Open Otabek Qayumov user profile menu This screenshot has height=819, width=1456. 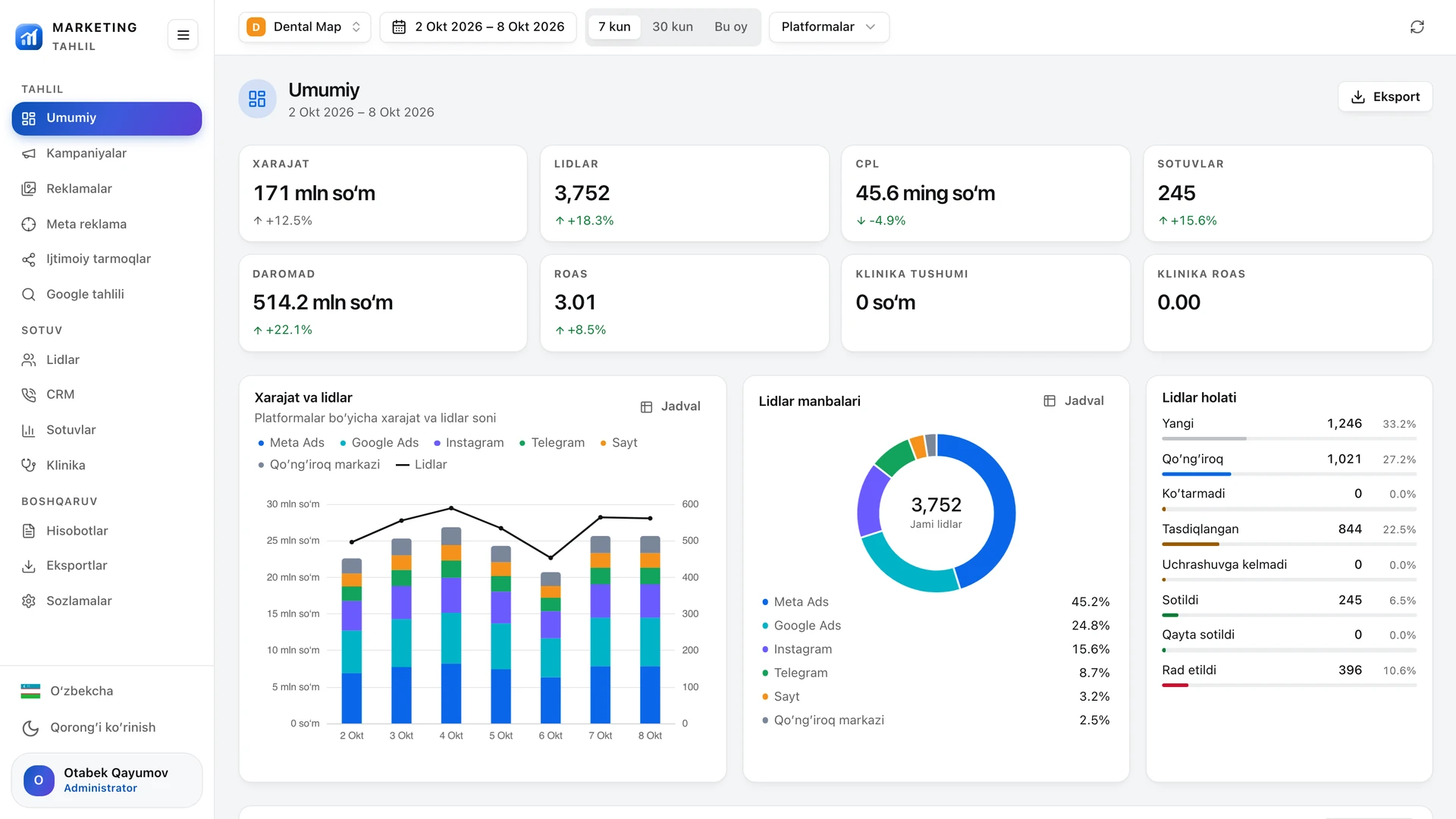107,780
